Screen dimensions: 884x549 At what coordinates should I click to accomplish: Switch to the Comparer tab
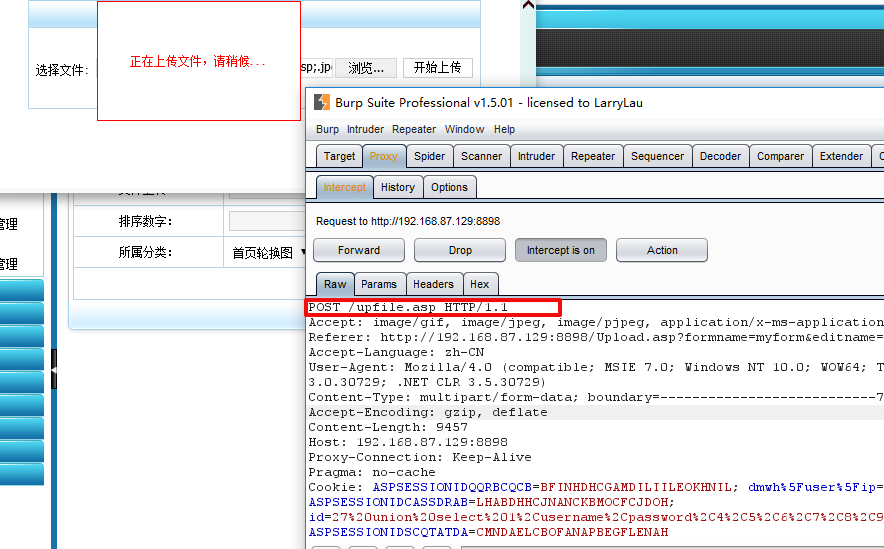[x=780, y=156]
